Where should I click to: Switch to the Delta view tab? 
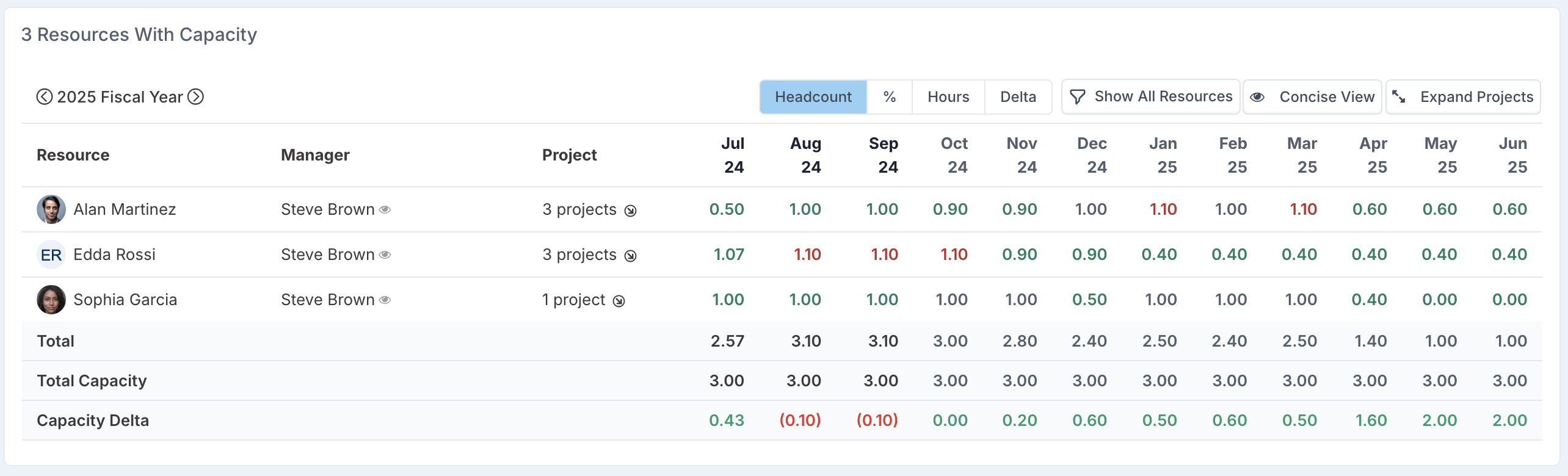pos(1018,97)
